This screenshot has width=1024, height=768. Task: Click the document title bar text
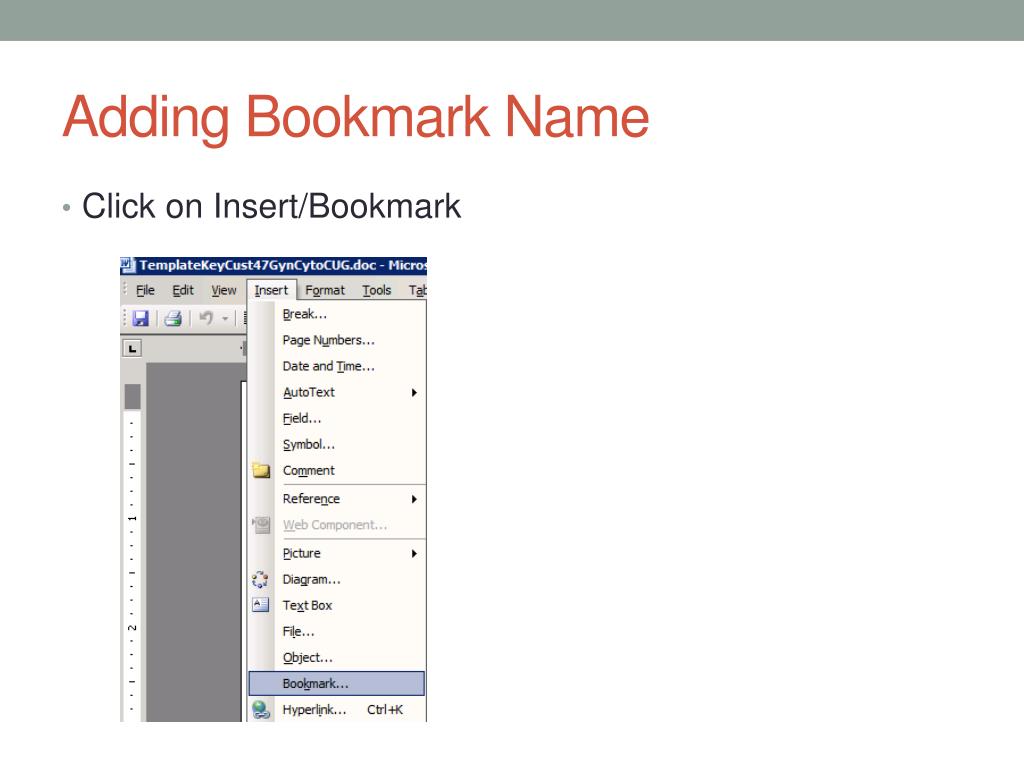[283, 265]
